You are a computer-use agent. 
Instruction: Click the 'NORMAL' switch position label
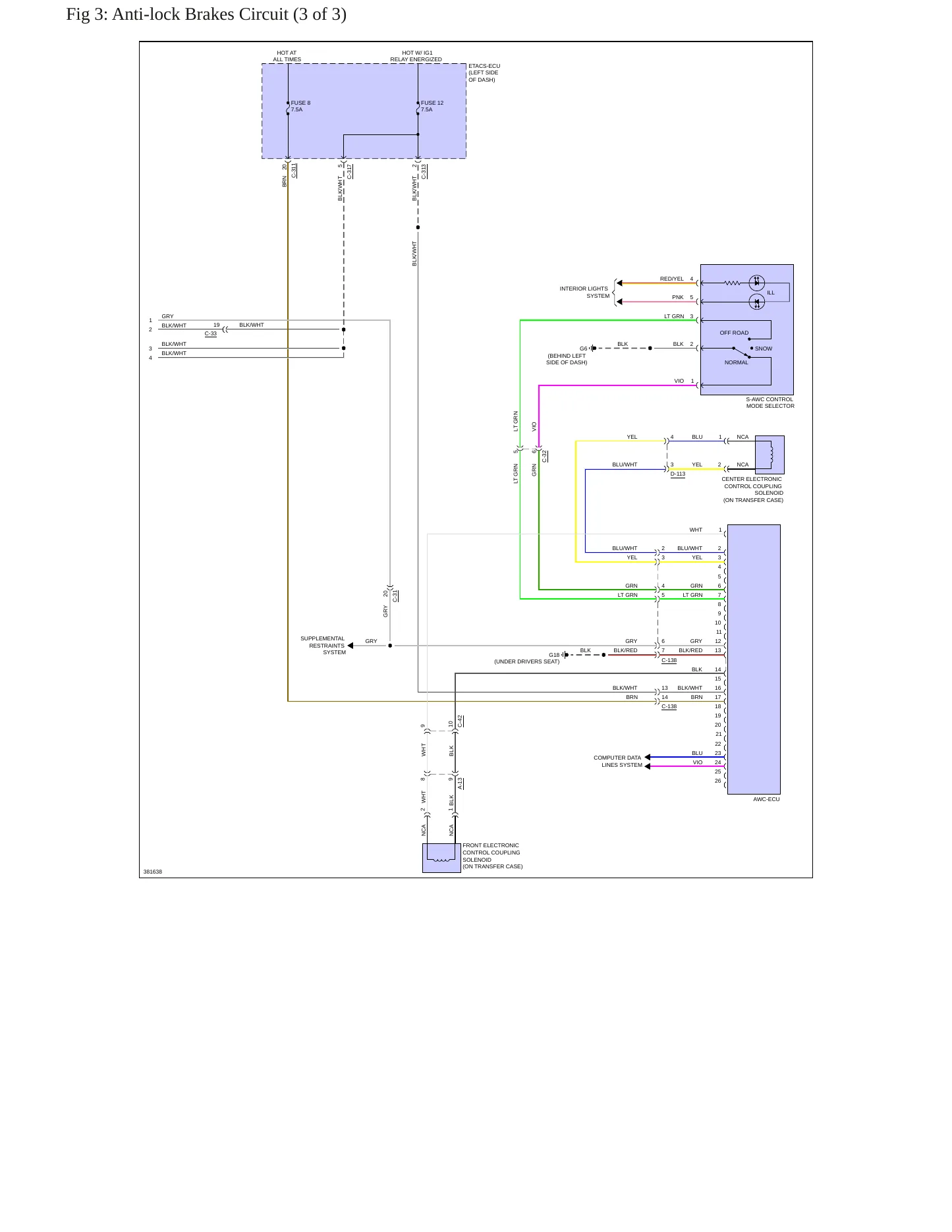tap(737, 362)
